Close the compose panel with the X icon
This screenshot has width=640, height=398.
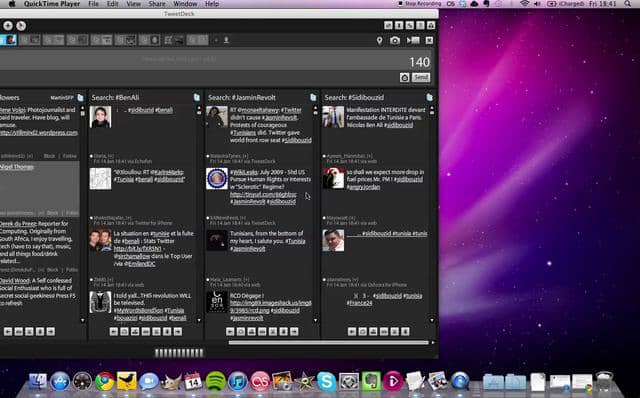click(429, 40)
